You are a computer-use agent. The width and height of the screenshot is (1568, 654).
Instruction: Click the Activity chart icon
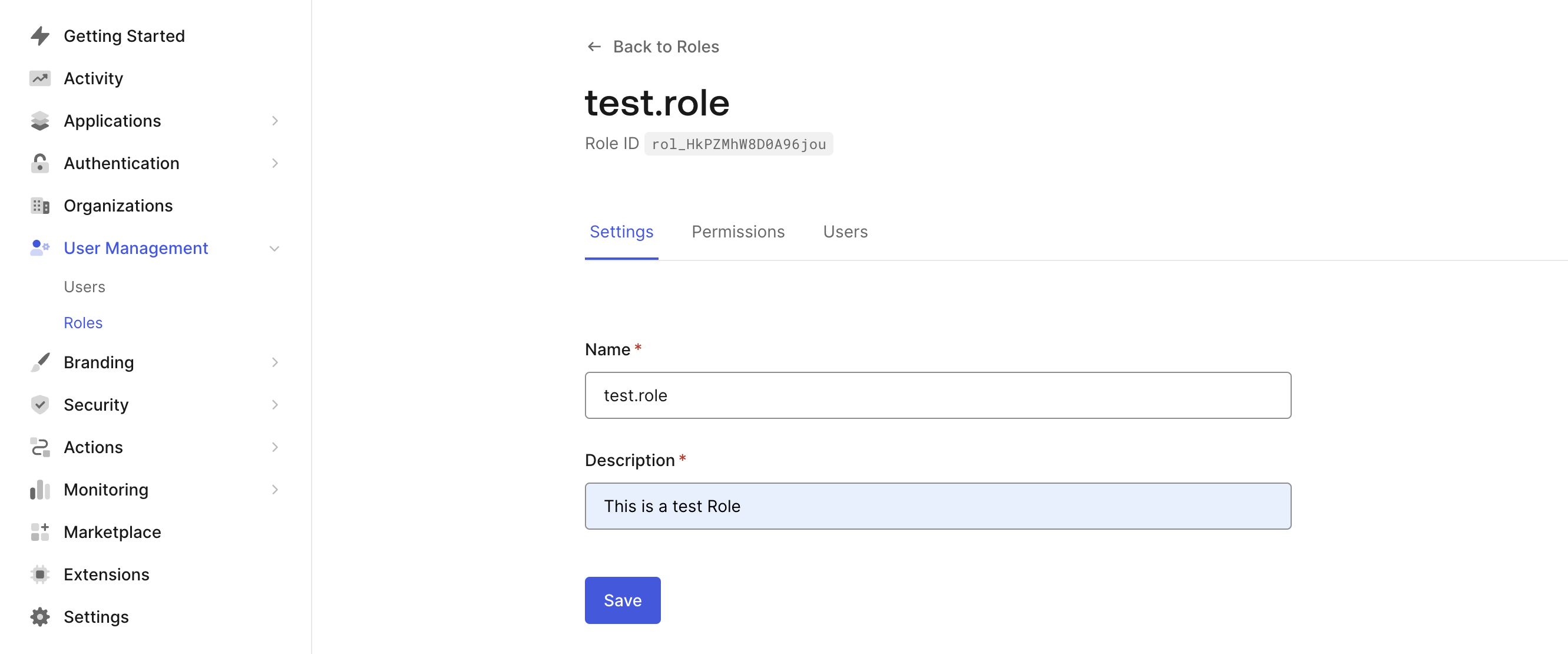pos(40,78)
